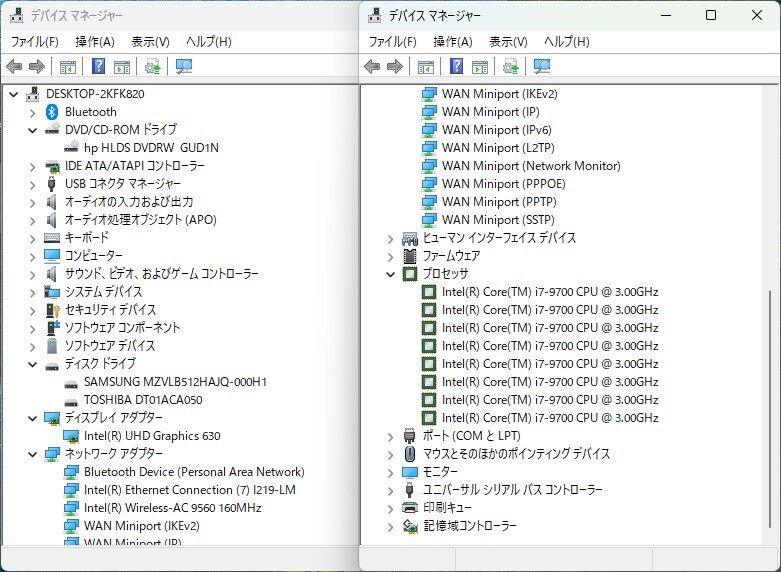Select Bluetooth Device (Personal Area Network)

tap(194, 472)
